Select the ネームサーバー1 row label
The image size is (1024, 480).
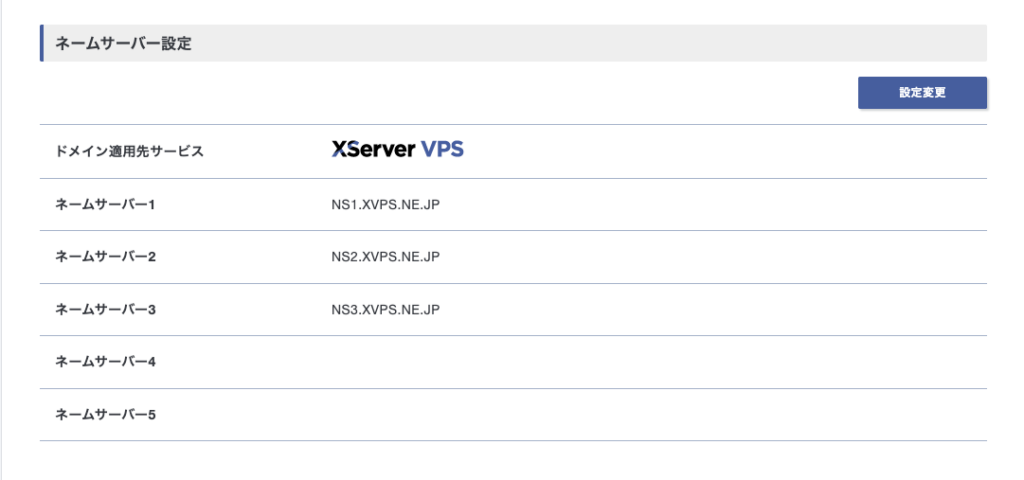pyautogui.click(x=106, y=205)
